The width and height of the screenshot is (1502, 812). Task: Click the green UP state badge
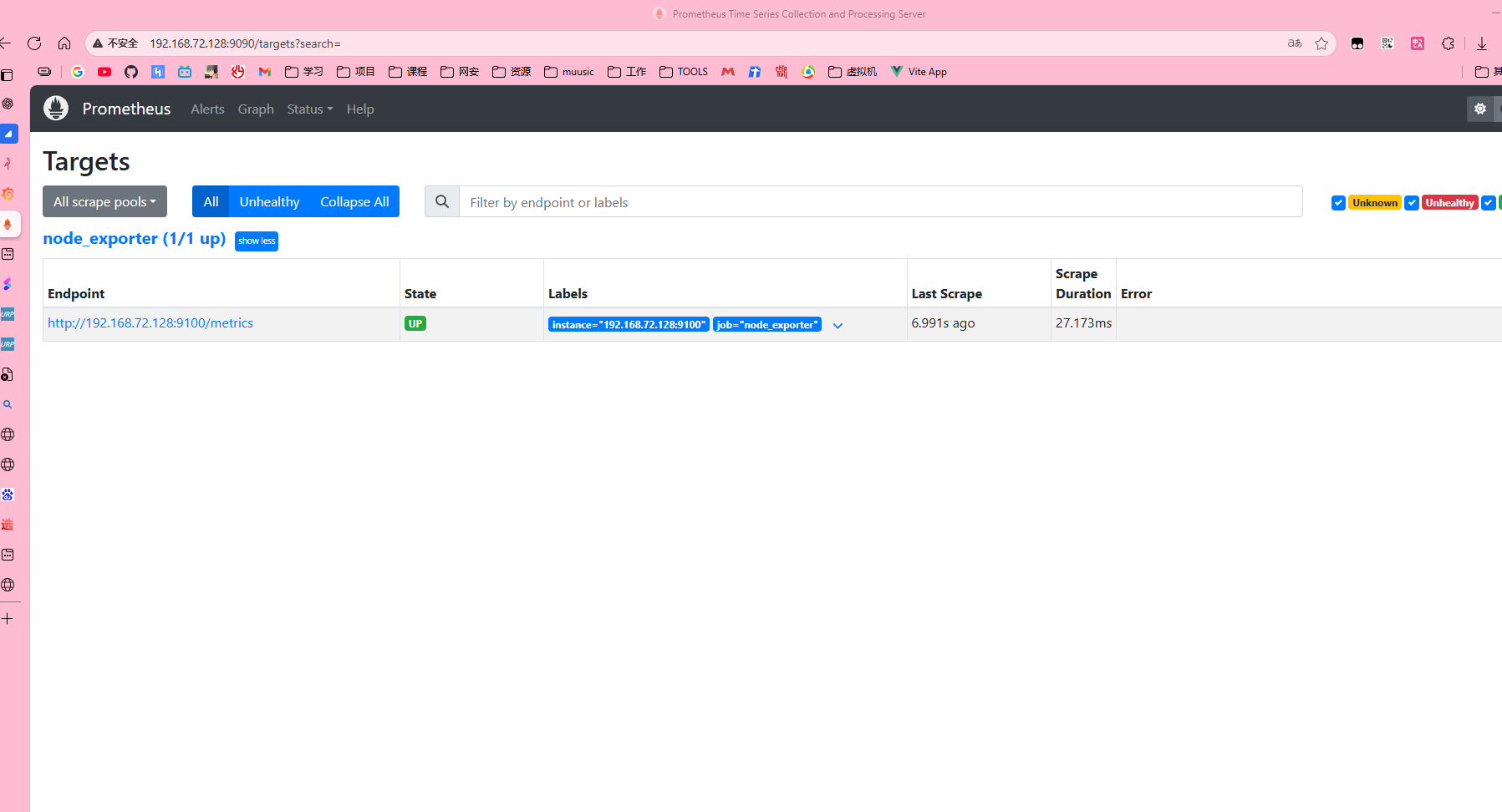click(x=415, y=323)
